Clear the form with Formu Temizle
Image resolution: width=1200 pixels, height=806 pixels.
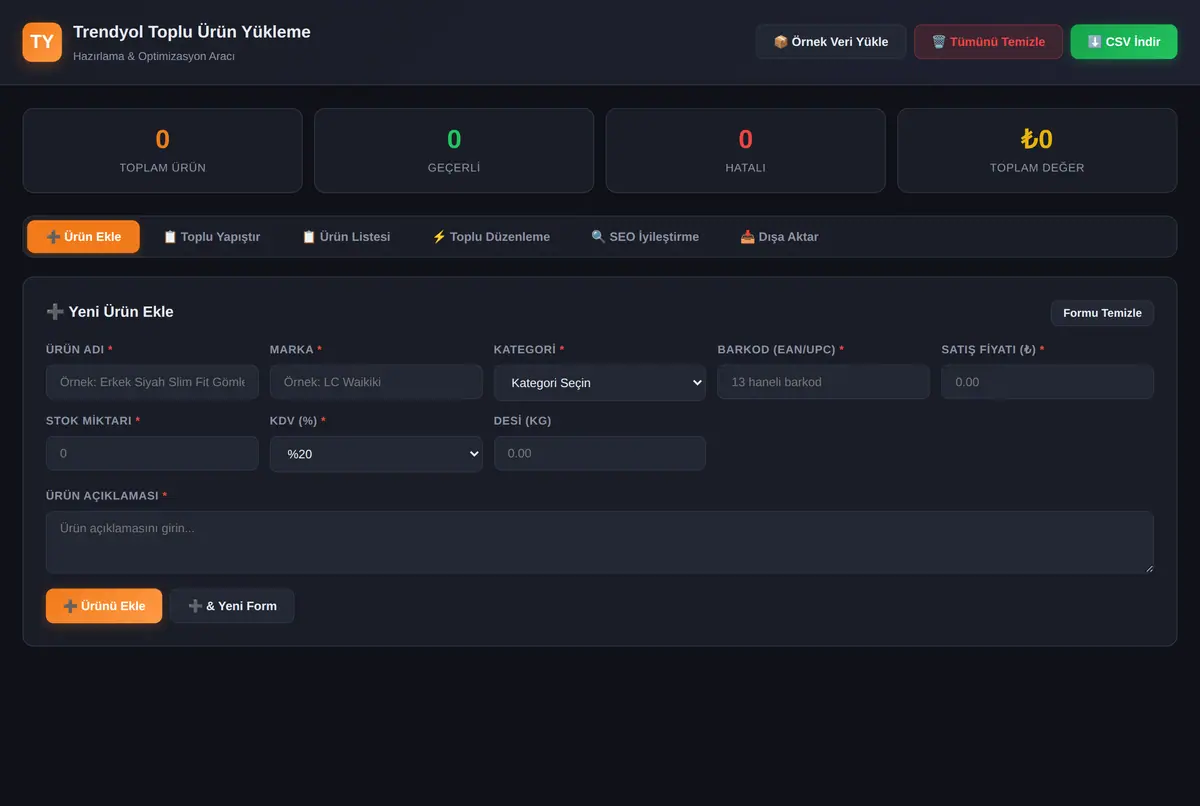[1102, 313]
